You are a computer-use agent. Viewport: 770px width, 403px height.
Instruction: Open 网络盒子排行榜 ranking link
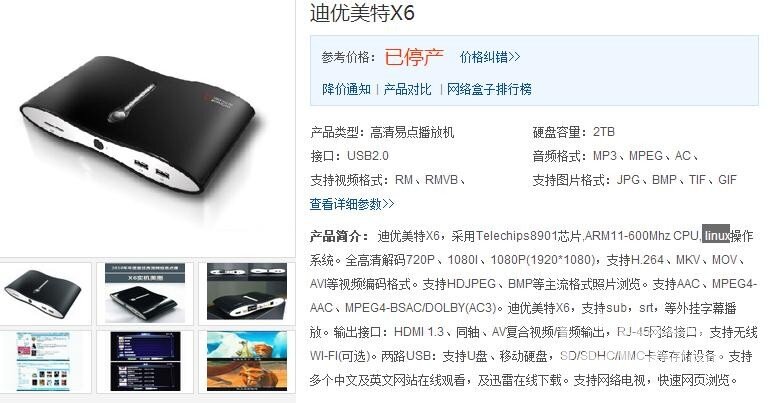(489, 89)
